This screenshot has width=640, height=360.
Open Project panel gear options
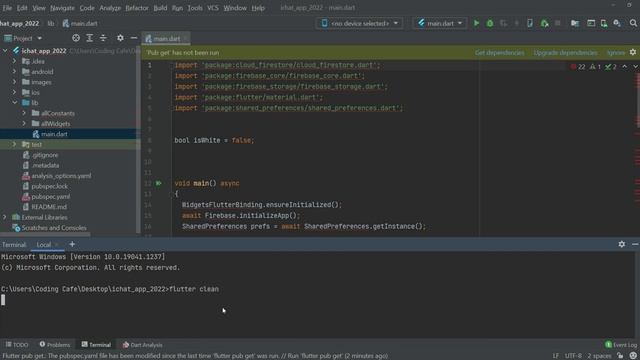click(x=120, y=38)
